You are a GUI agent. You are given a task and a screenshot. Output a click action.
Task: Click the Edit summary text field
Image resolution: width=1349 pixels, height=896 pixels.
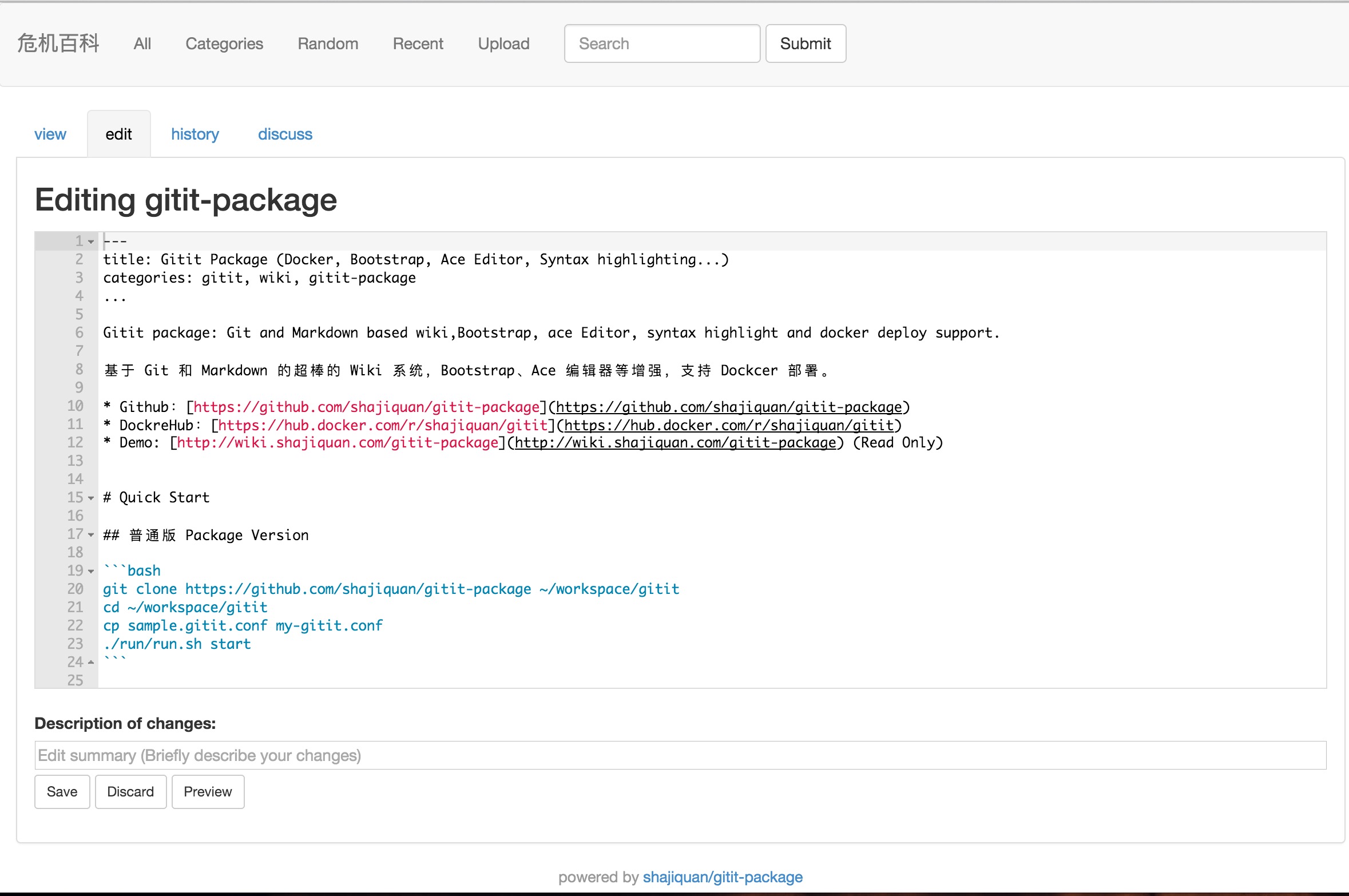point(680,755)
